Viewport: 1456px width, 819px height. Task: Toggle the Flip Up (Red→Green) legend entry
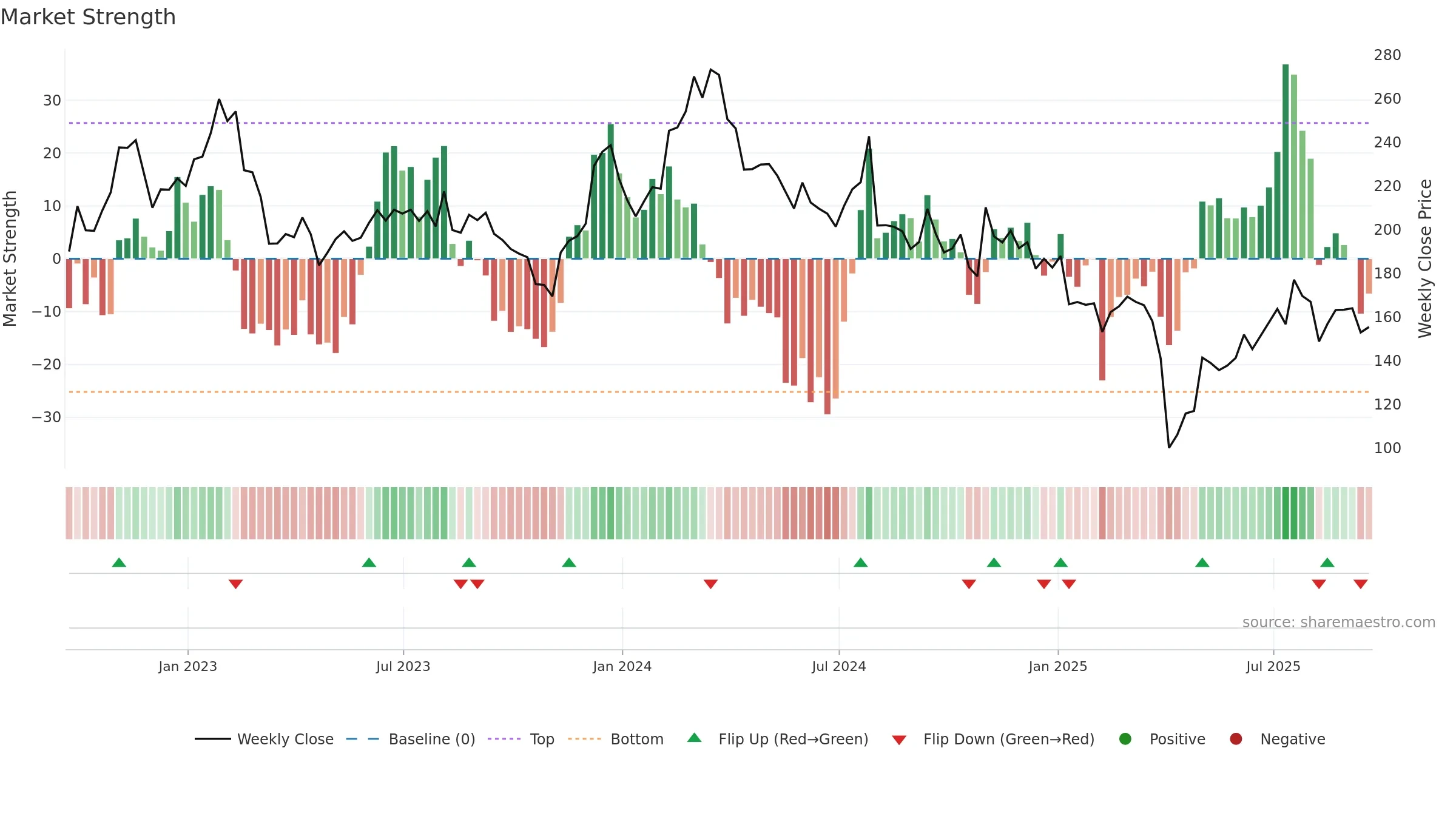778,739
